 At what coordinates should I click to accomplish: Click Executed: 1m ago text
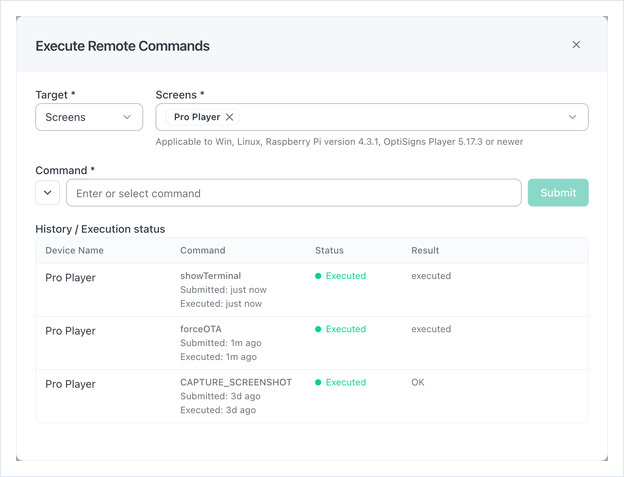tap(218, 357)
